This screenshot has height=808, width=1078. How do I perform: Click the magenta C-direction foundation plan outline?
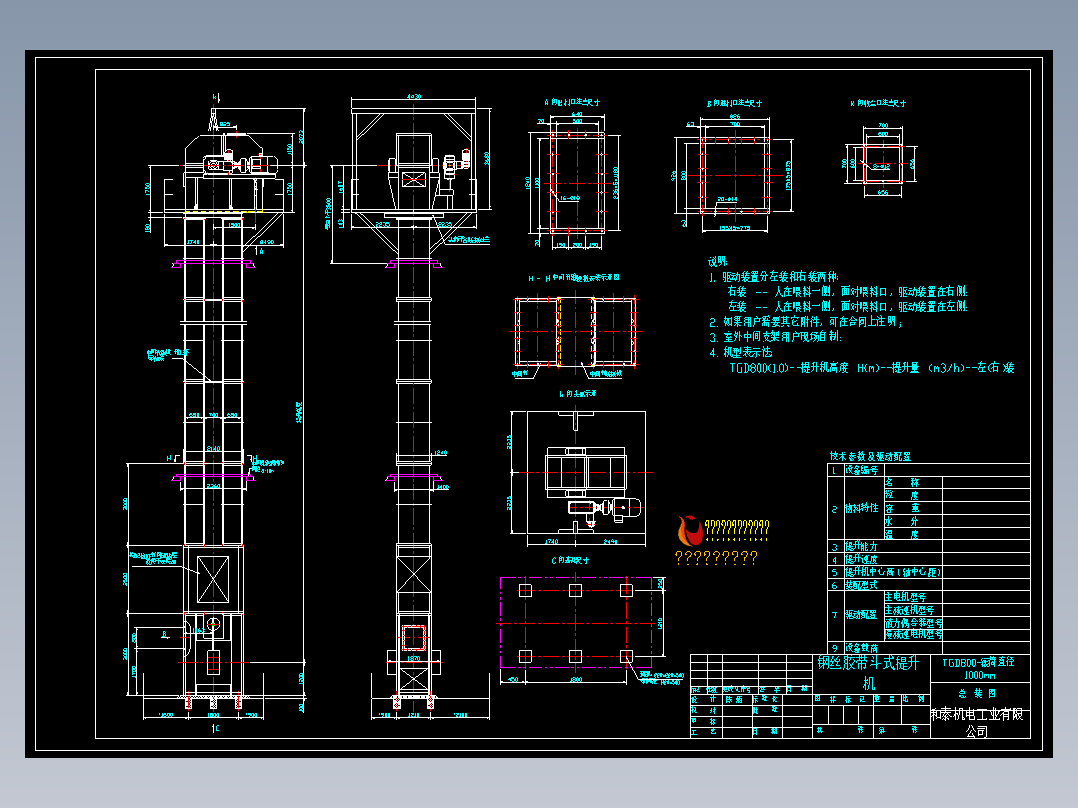click(576, 623)
